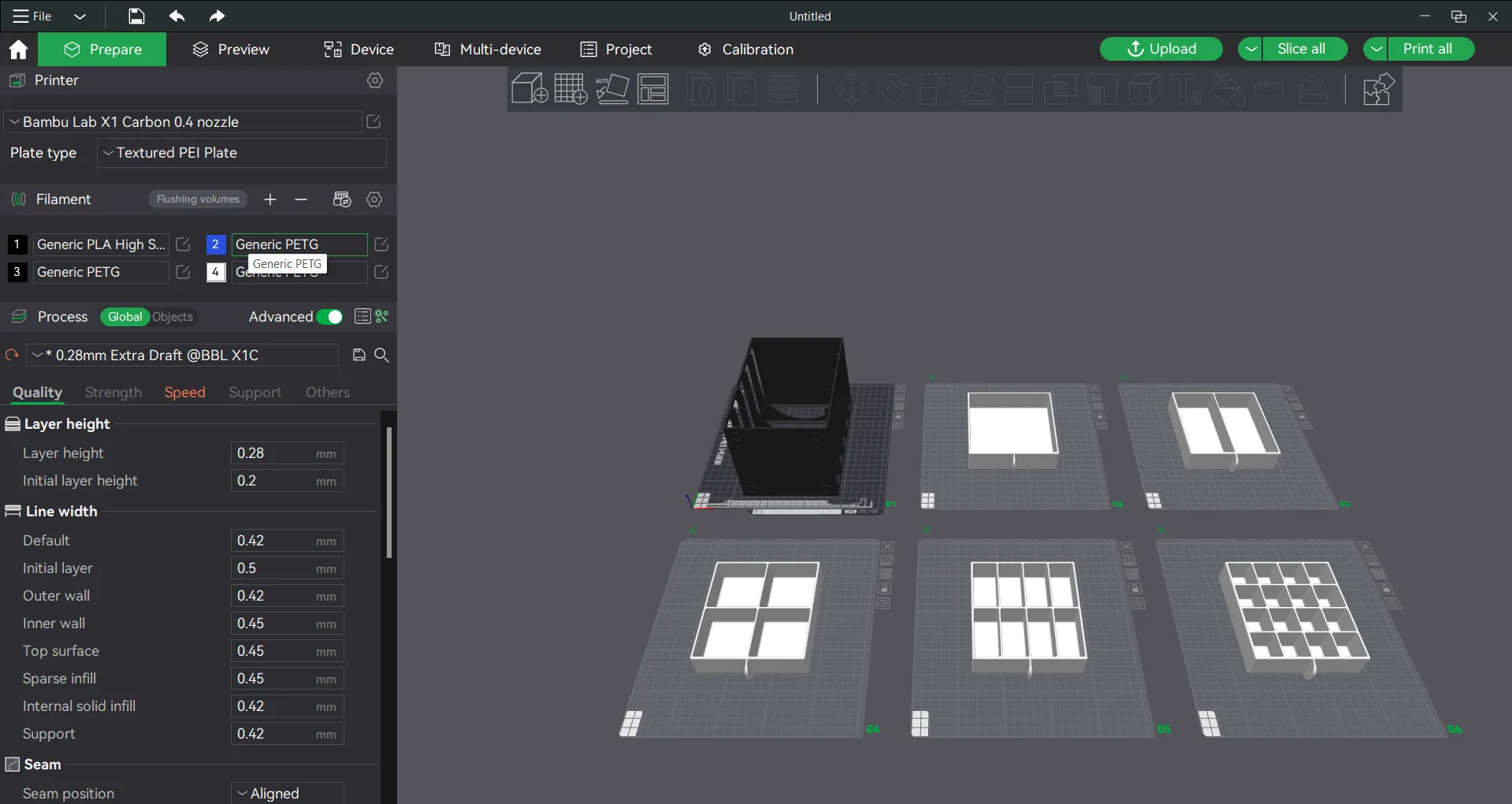The height and width of the screenshot is (804, 1512).
Task: Click the blue filament 2 color swatch
Action: [215, 244]
